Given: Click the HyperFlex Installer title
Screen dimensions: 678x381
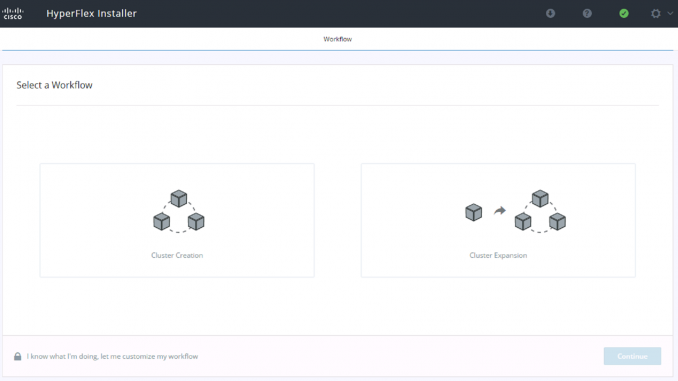Looking at the screenshot, I should (x=91, y=13).
